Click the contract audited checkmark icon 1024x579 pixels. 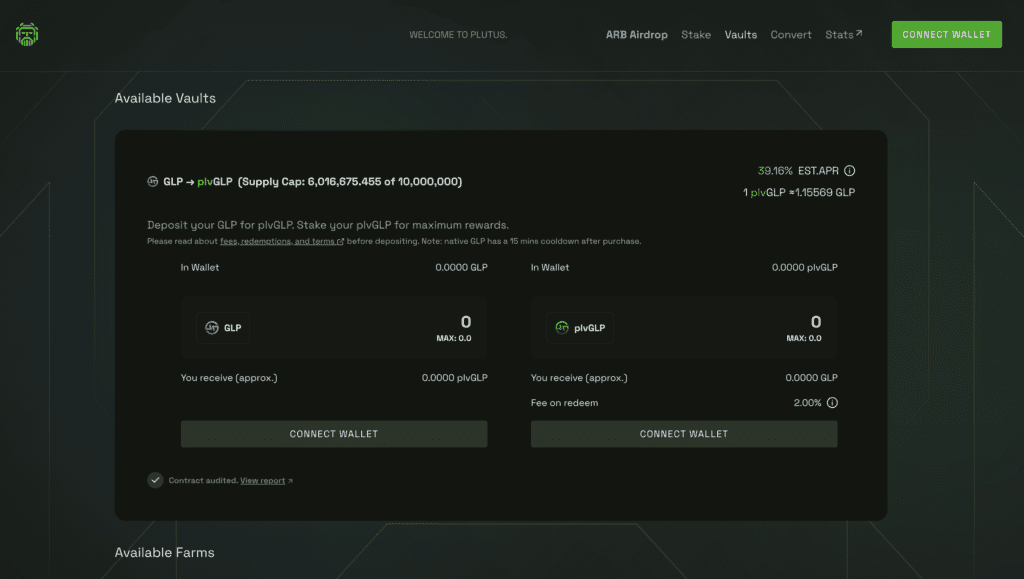(x=155, y=480)
